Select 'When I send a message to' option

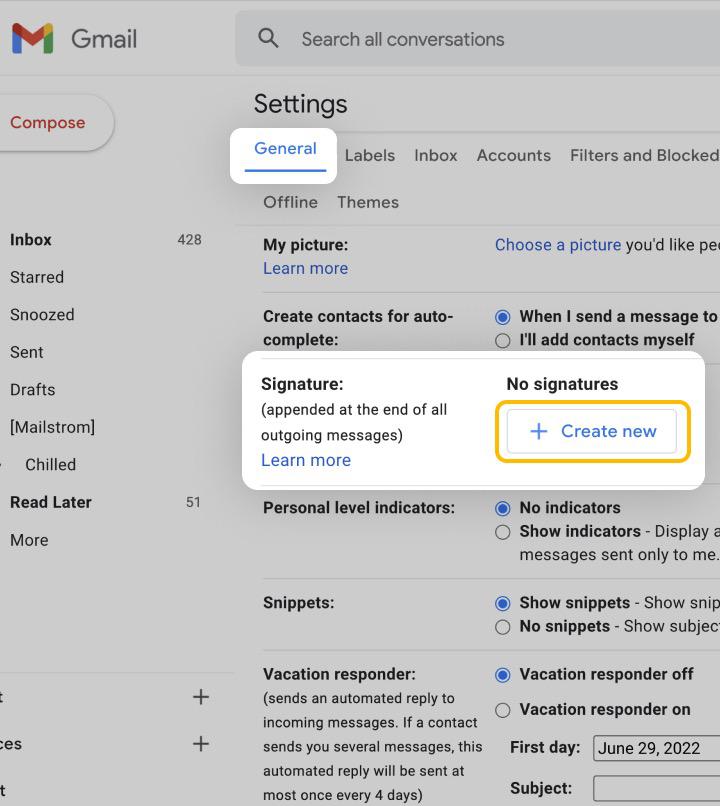pos(502,316)
